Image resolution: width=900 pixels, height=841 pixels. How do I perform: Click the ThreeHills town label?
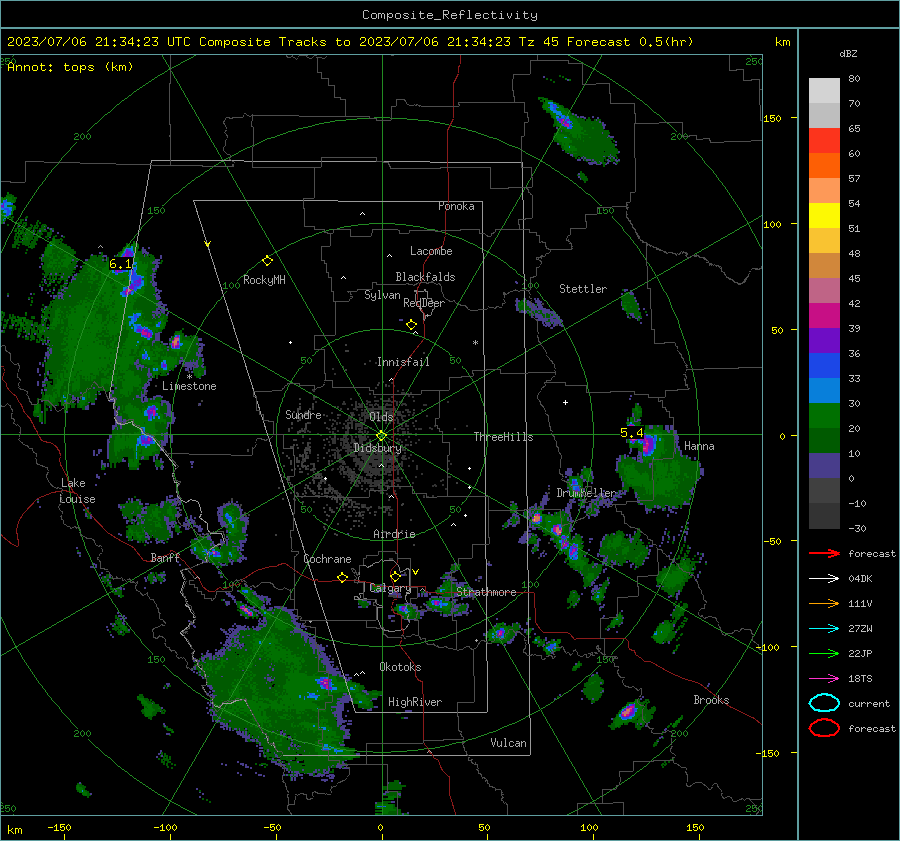click(x=503, y=437)
